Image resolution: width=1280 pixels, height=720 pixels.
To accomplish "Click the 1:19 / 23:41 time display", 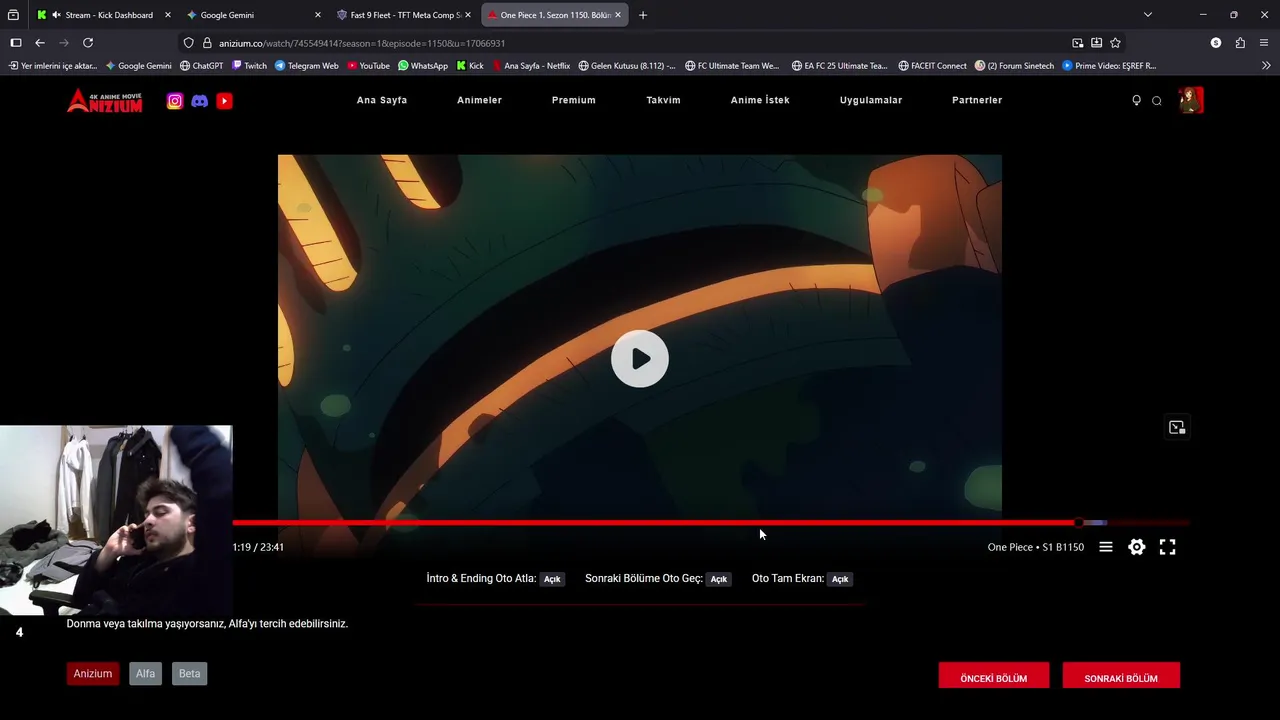I will click(258, 547).
